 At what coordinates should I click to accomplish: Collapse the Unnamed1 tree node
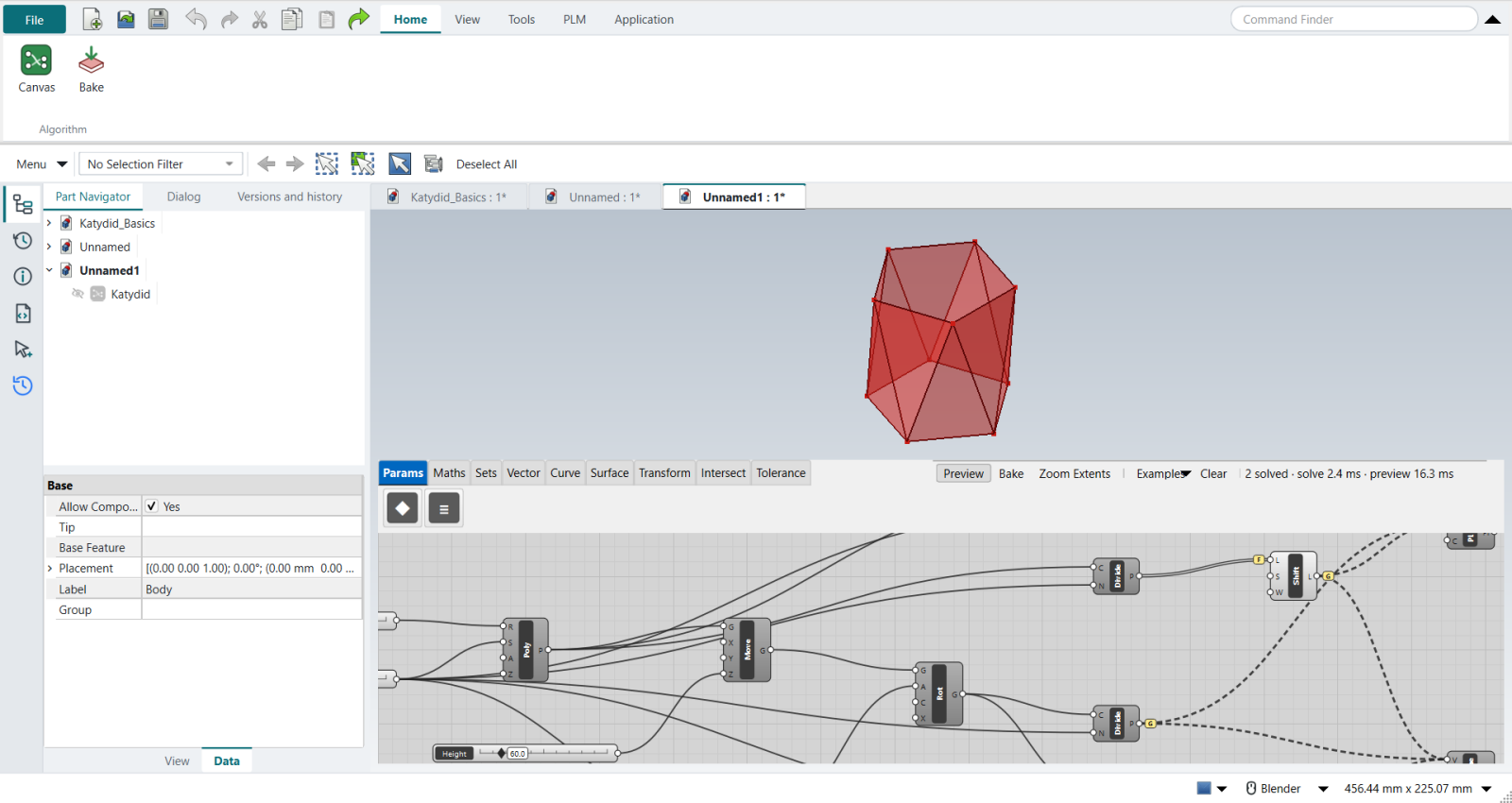[x=49, y=270]
